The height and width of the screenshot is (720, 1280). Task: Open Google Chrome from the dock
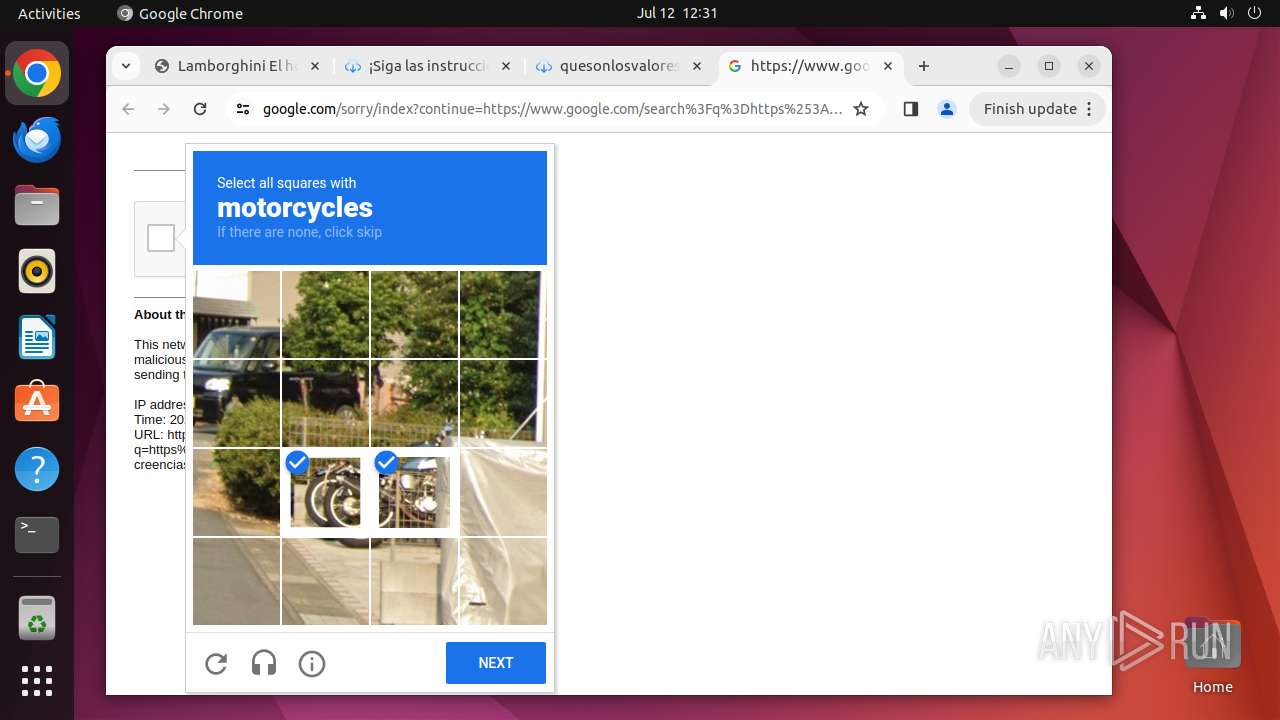click(x=37, y=74)
